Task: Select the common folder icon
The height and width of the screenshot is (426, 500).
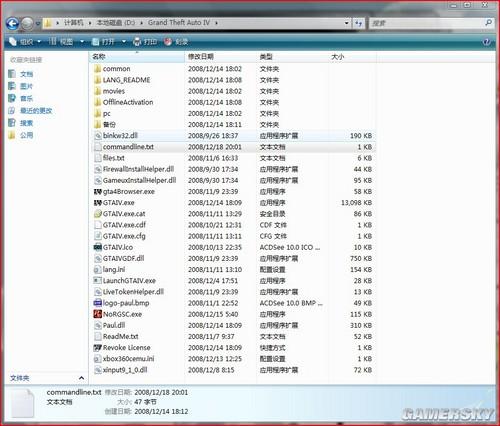Action: pyautogui.click(x=97, y=69)
